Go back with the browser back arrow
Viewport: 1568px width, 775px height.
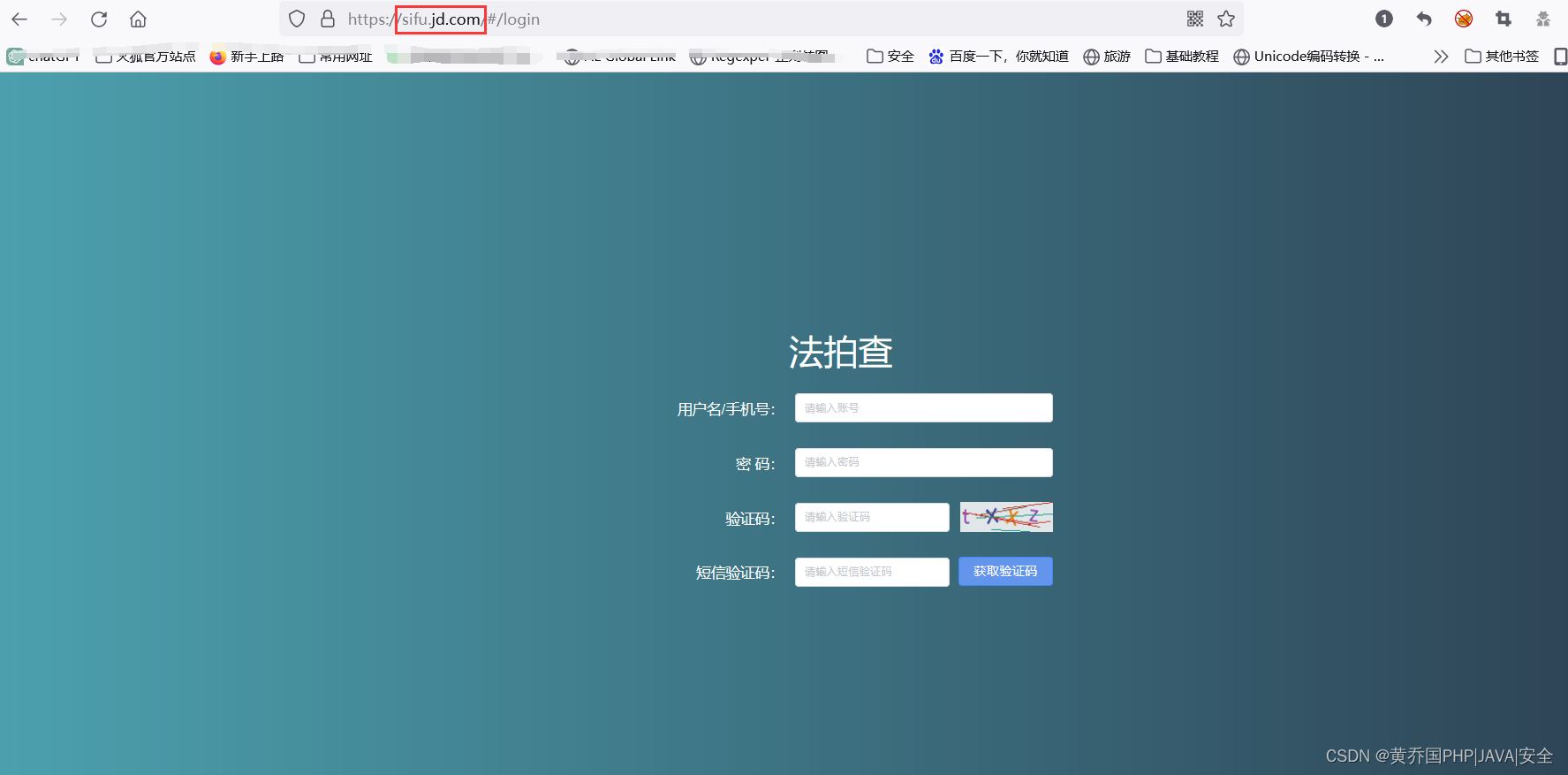coord(19,19)
